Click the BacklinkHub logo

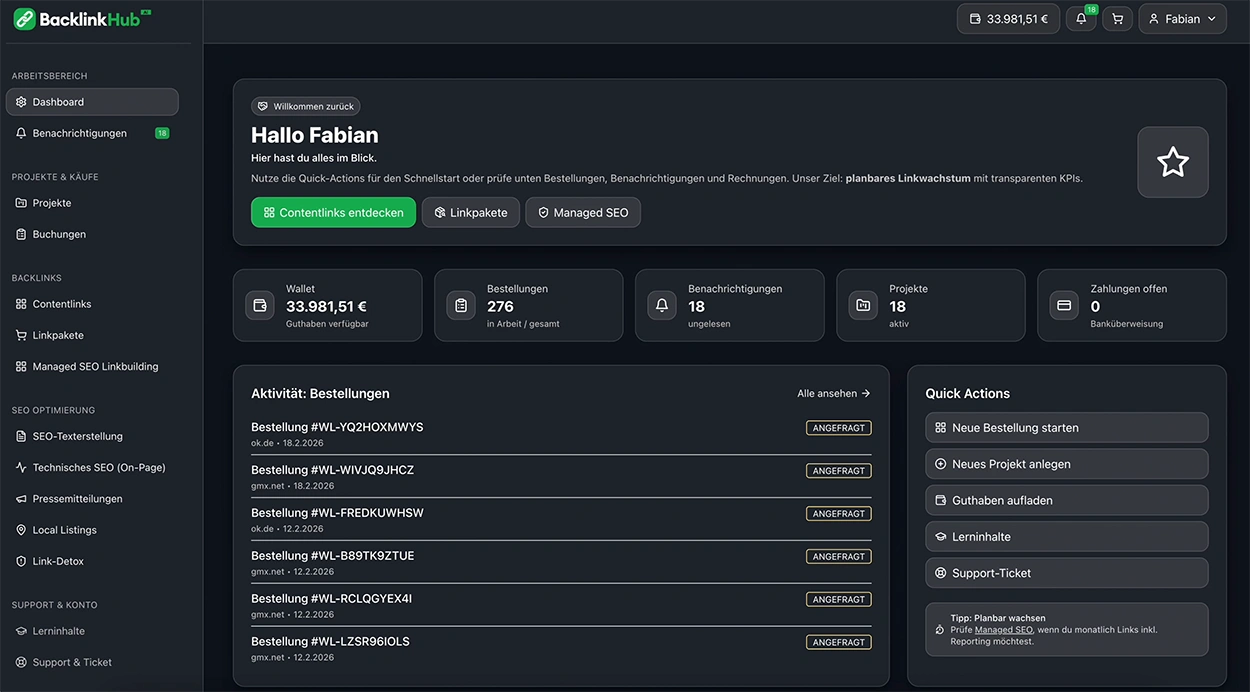[x=82, y=19]
